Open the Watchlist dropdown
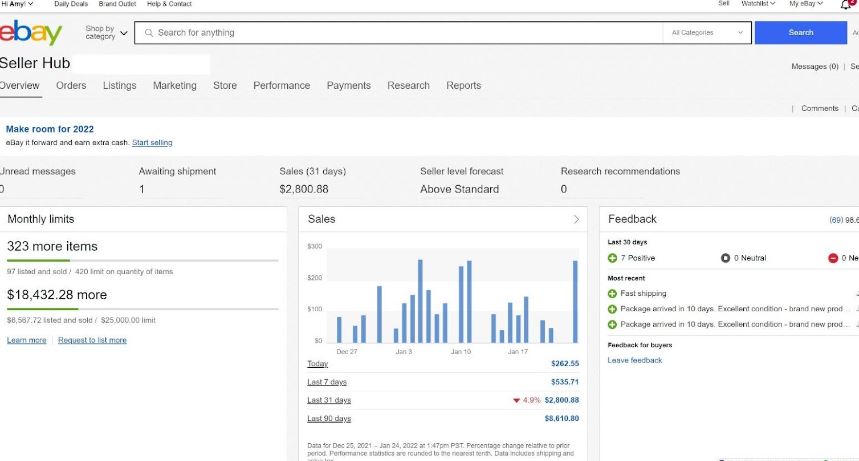Viewport: 859px width, 461px height. click(758, 4)
